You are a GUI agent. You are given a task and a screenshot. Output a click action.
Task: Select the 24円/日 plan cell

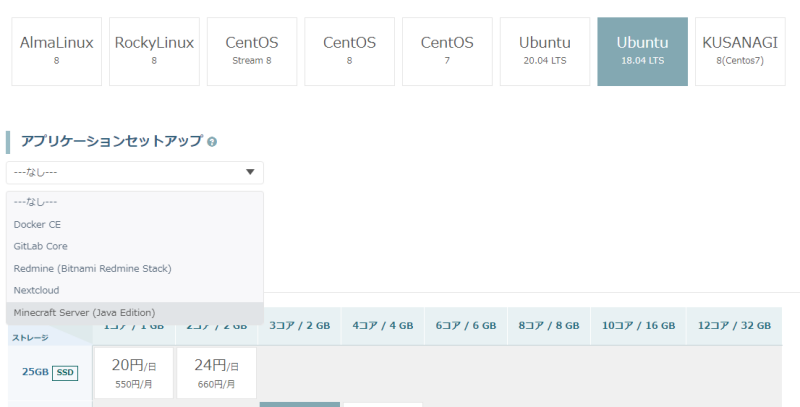tap(216, 373)
